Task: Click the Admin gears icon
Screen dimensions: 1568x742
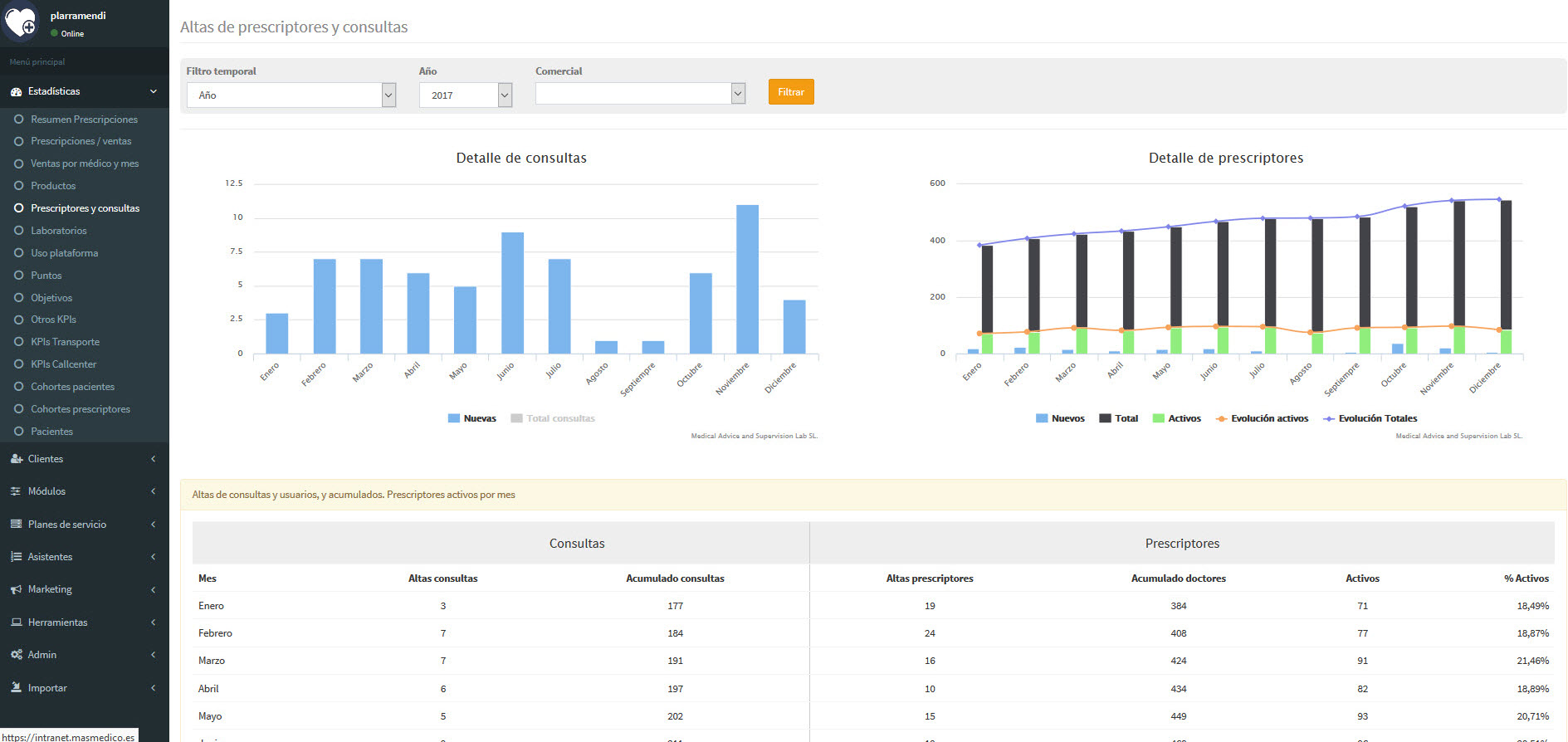Action: coord(16,655)
